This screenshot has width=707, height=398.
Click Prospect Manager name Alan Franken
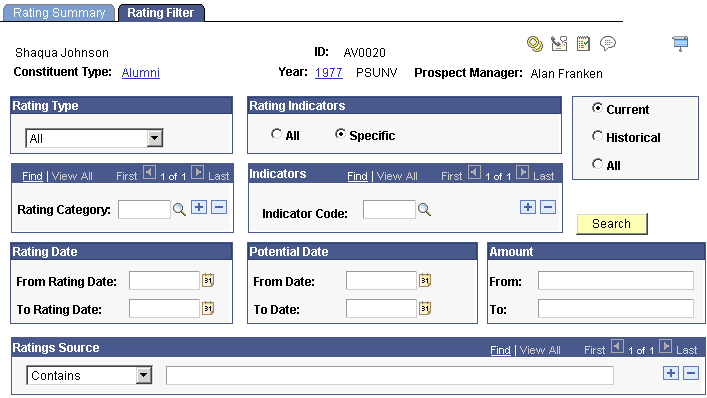pos(566,73)
